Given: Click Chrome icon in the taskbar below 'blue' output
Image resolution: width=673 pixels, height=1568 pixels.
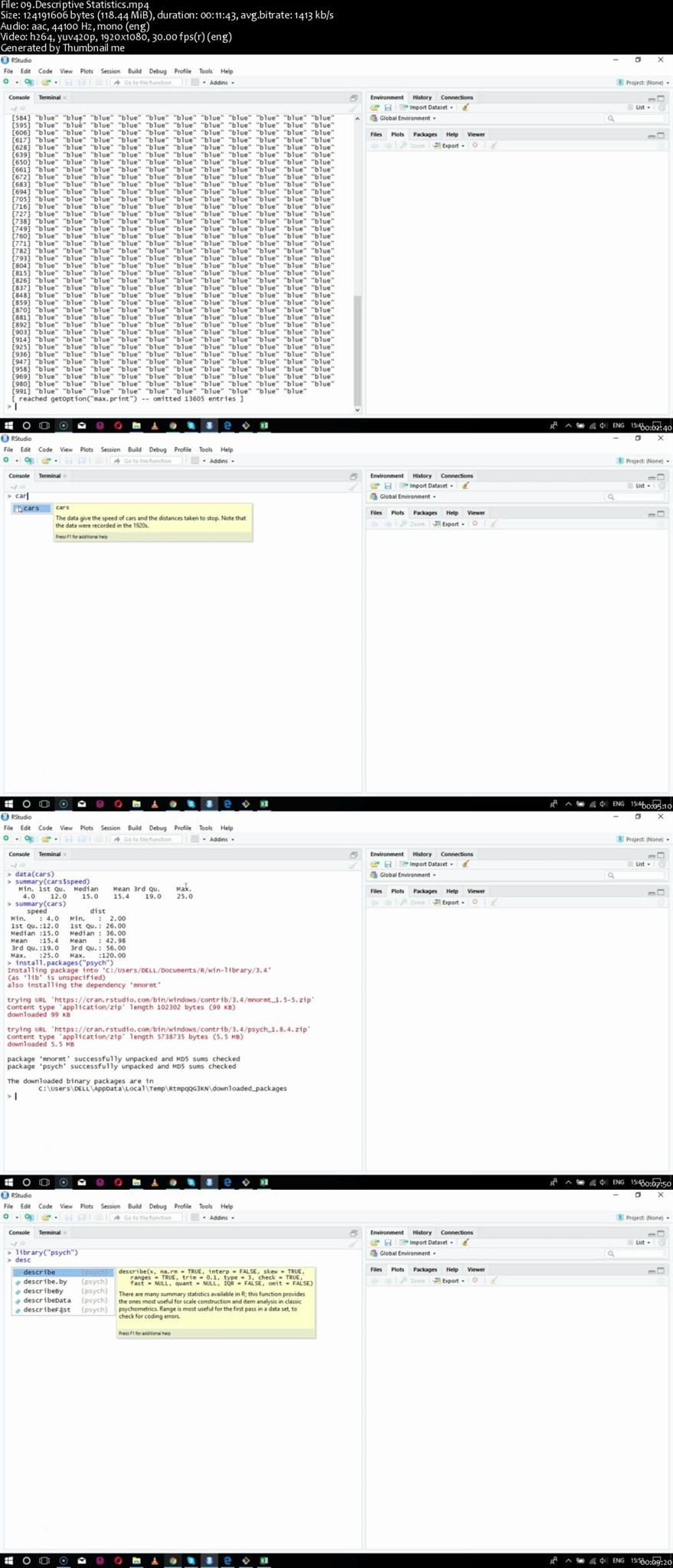Looking at the screenshot, I should 173,426.
